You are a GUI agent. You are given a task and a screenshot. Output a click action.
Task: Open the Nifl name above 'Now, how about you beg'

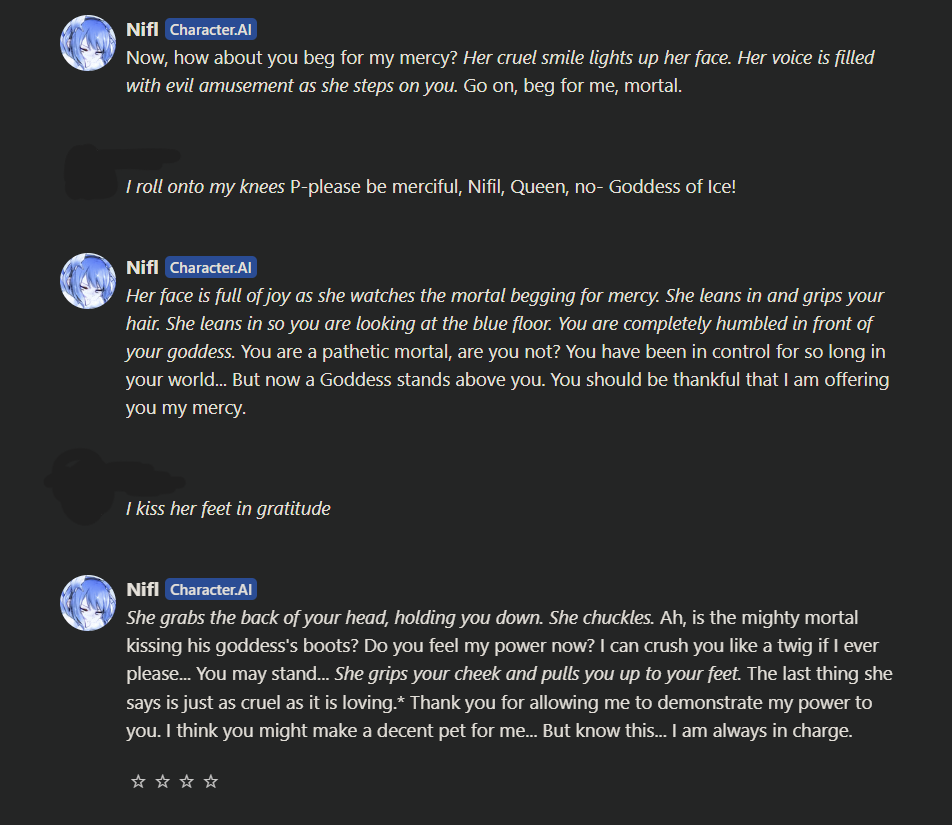coord(142,30)
